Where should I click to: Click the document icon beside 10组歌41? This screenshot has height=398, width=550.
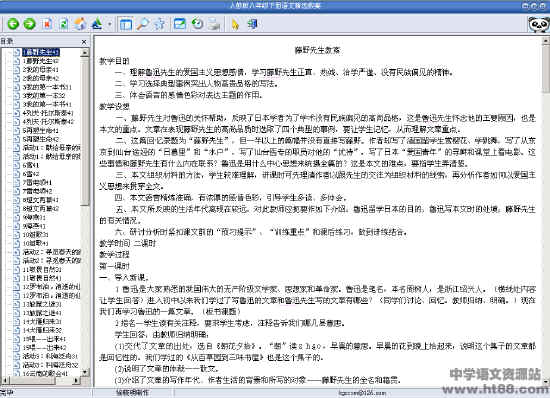tap(16, 243)
